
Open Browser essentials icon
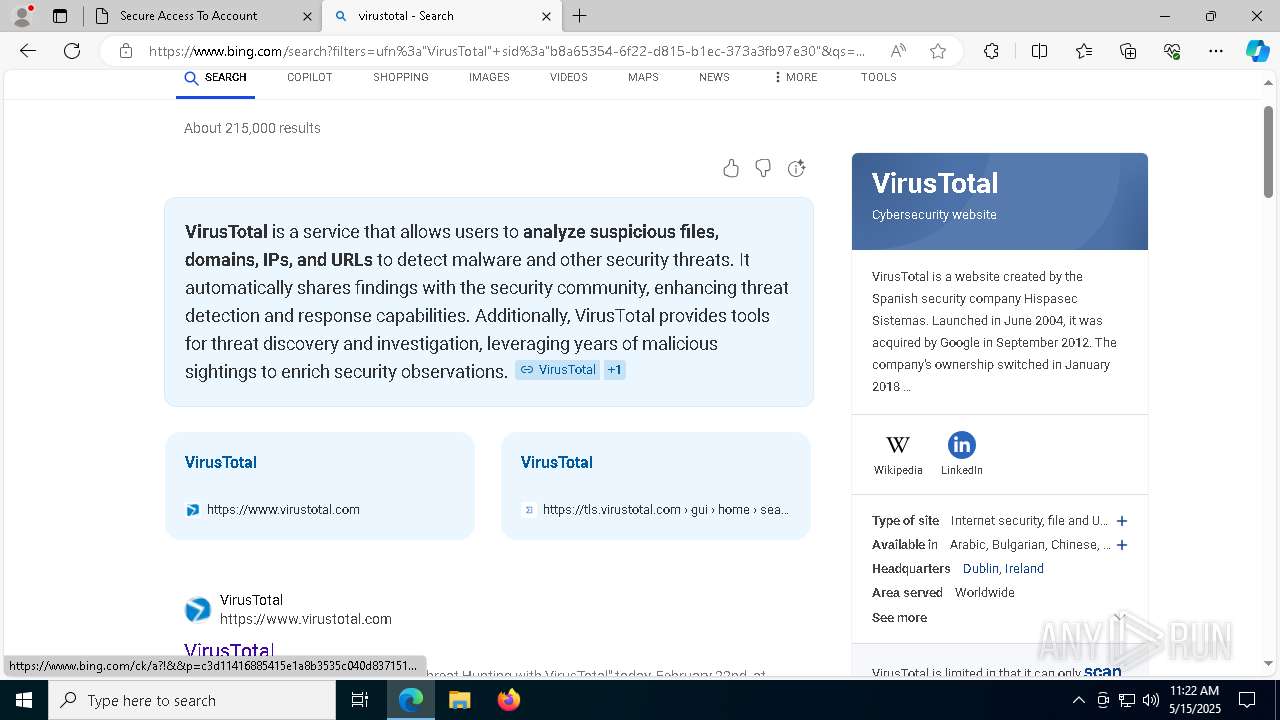click(x=1172, y=51)
